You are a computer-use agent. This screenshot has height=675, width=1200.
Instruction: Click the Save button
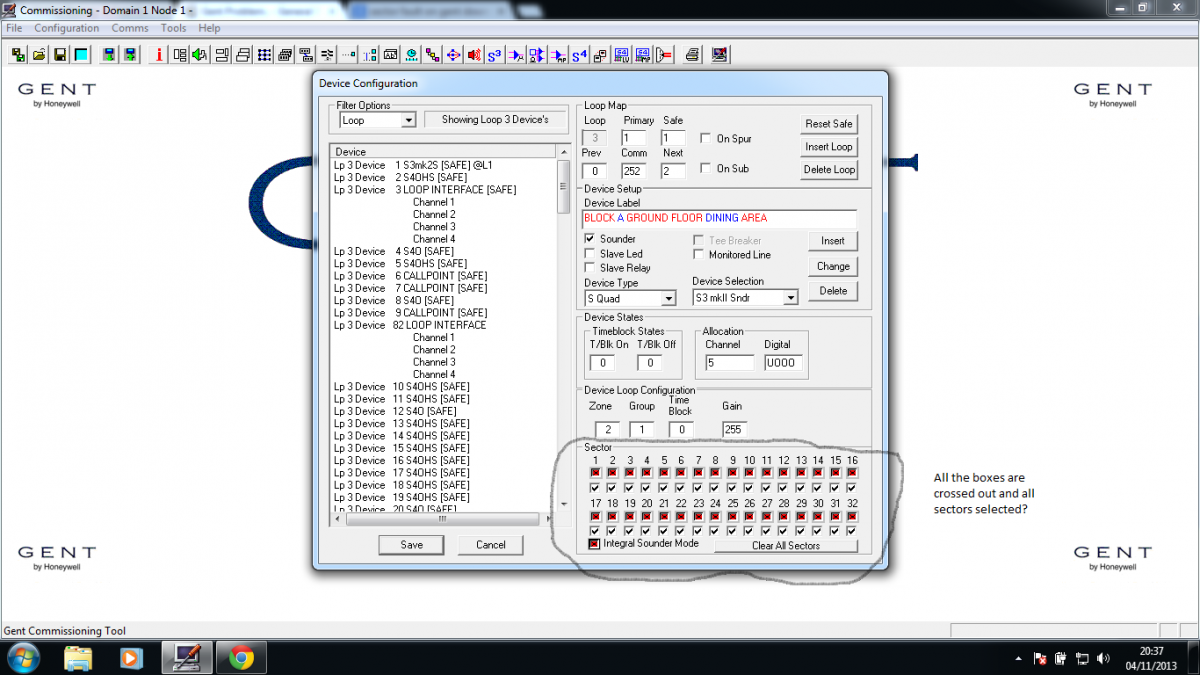[412, 545]
